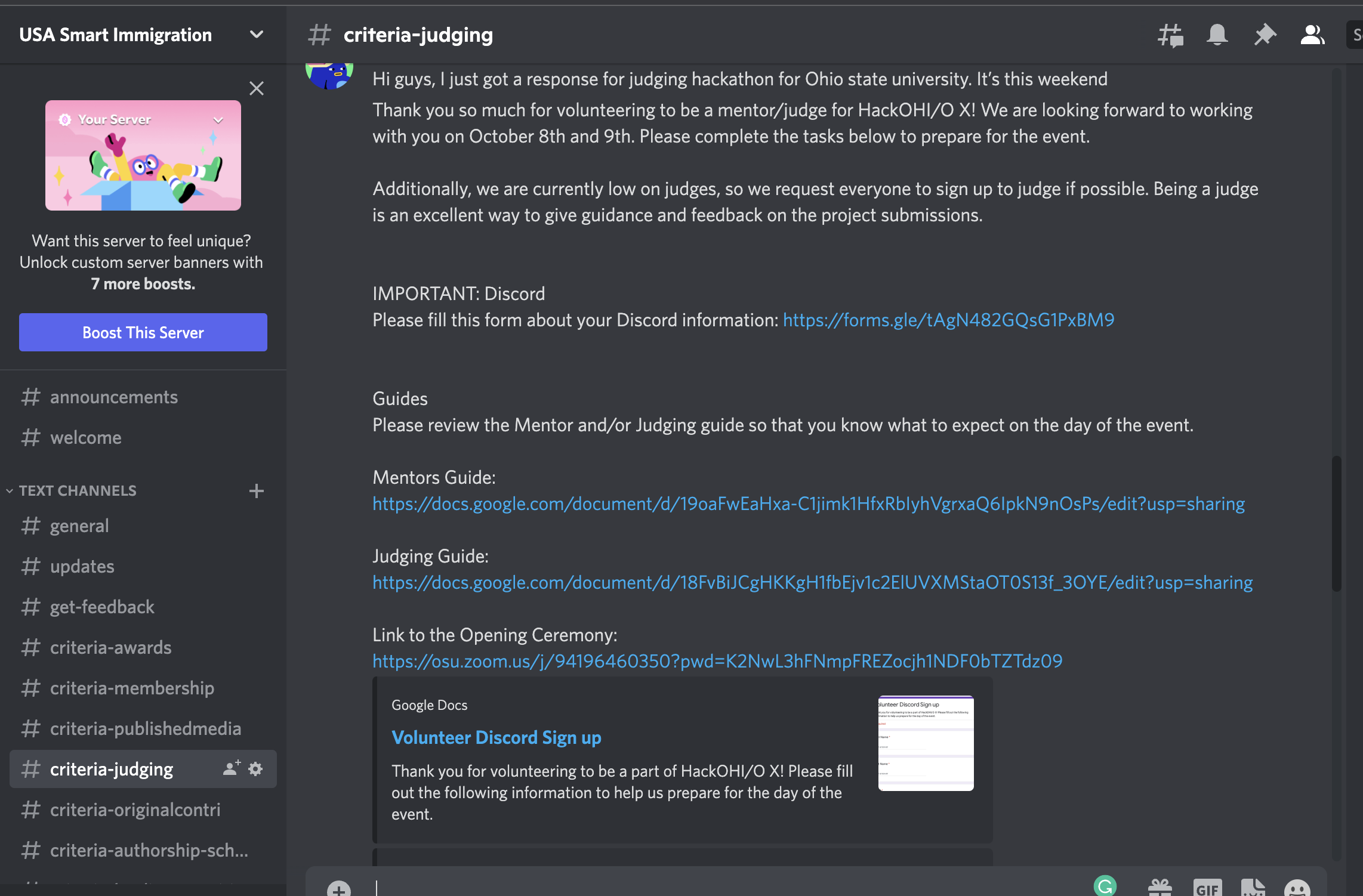
Task: Open the forms.gle Discord form link
Action: [948, 320]
